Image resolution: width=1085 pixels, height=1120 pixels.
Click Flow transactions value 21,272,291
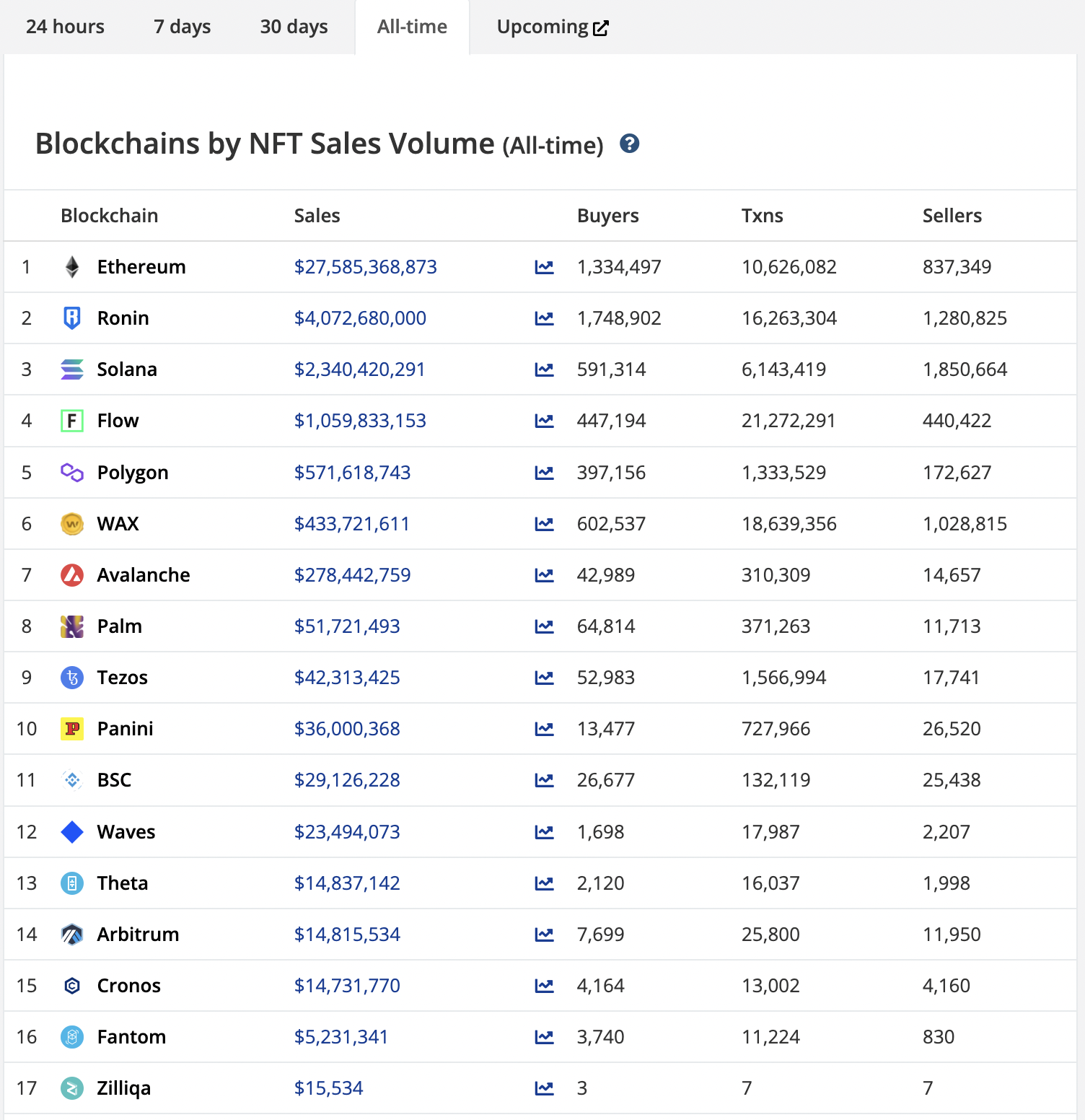tap(789, 421)
